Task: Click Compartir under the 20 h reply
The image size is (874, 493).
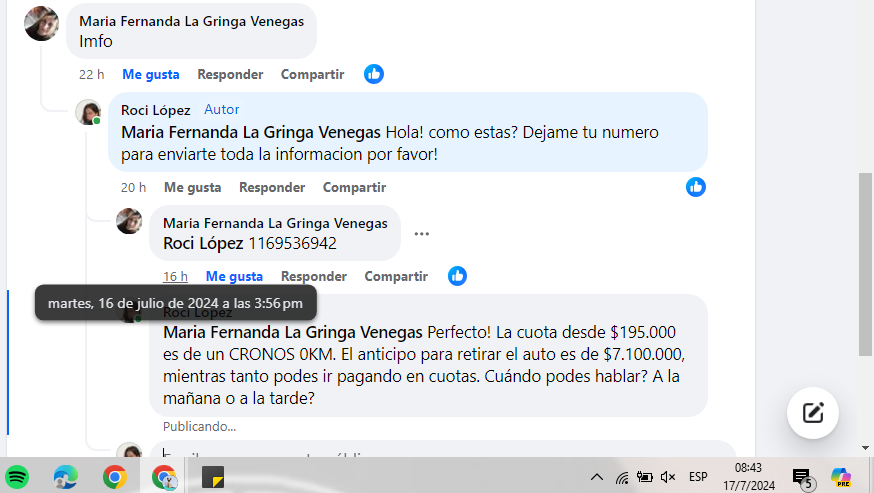Action: coord(355,187)
